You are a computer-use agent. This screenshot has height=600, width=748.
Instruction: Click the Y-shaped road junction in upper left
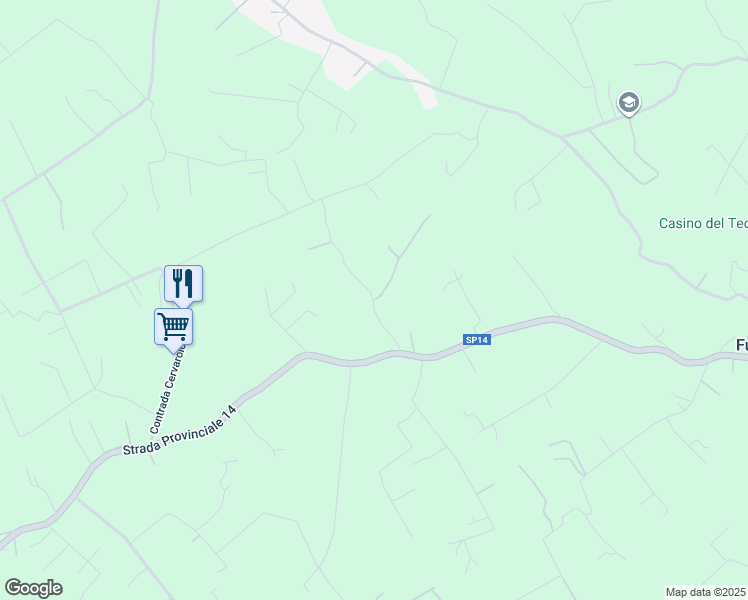(148, 99)
